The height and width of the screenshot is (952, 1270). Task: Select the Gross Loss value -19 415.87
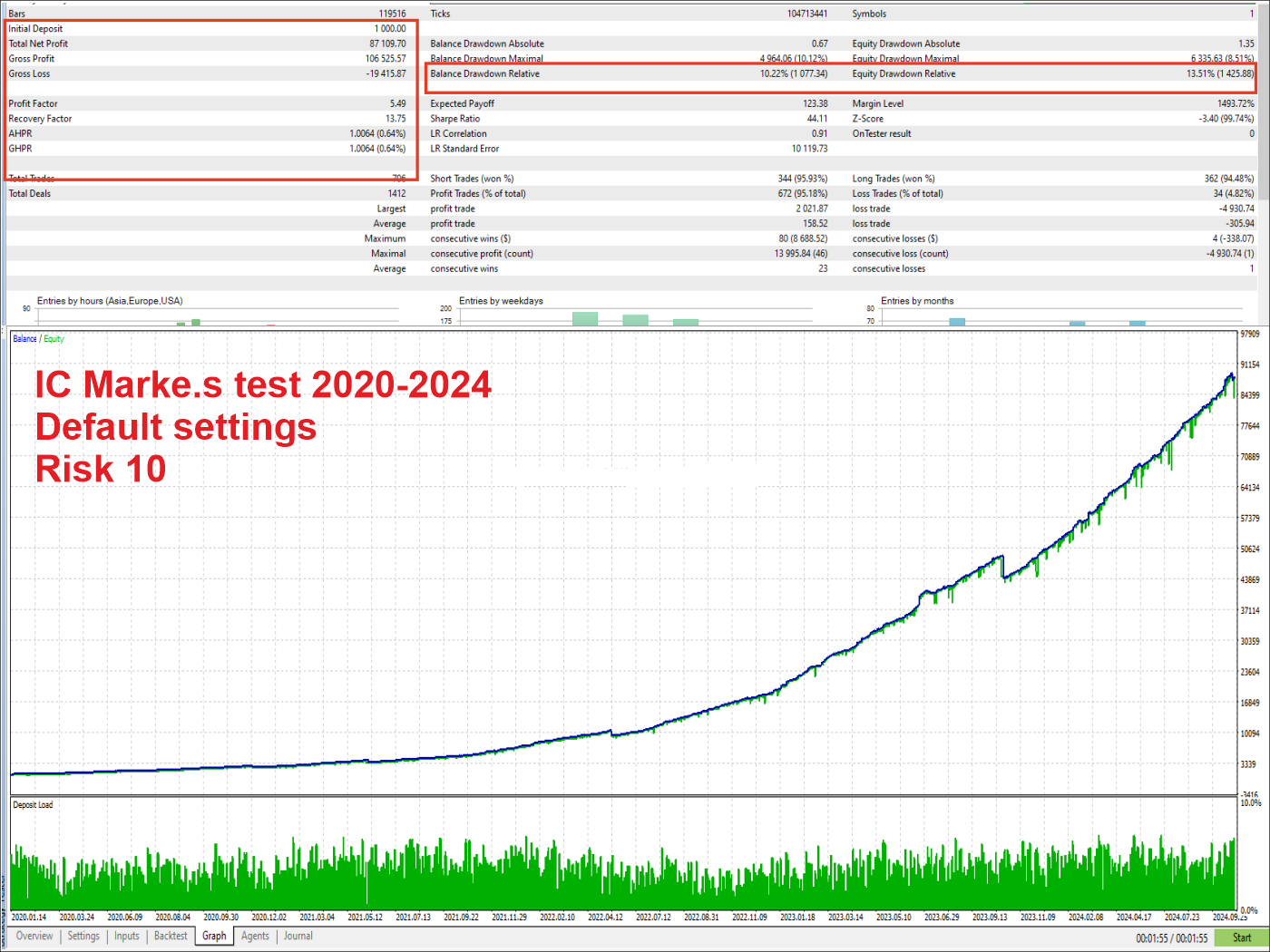click(x=386, y=73)
